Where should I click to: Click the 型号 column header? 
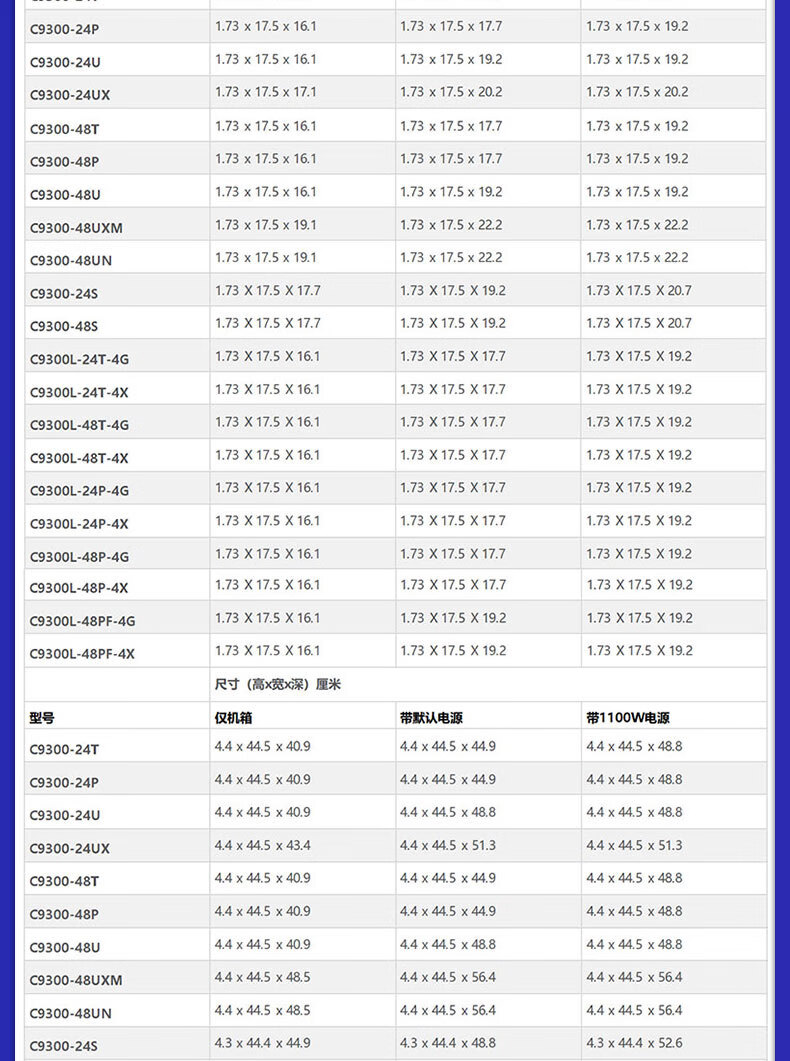coord(42,718)
